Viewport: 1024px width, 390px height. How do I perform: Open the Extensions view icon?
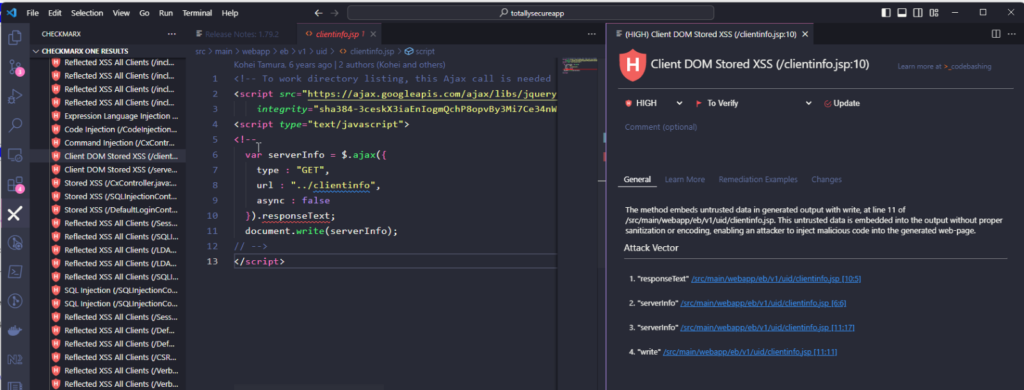(x=14, y=185)
